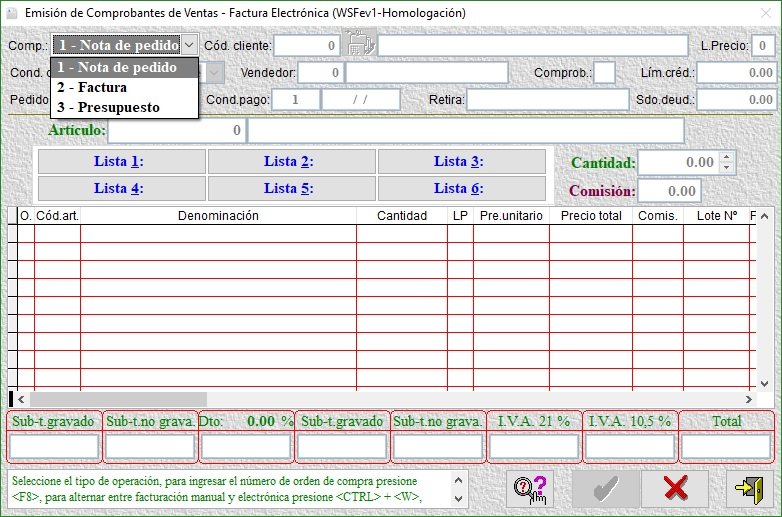
Task: Click the Comprob. field
Action: pos(604,73)
